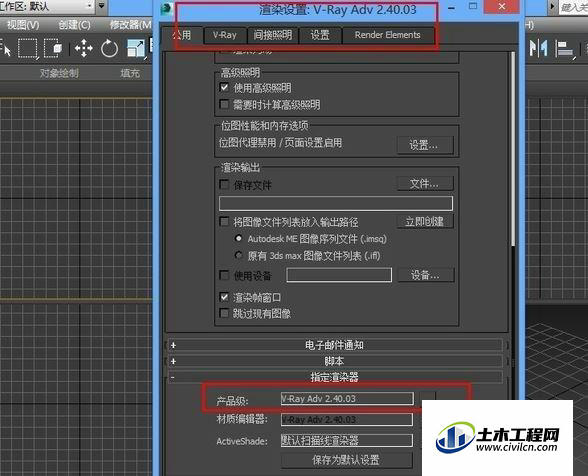Enable 使用设备 checkbox

click(224, 276)
